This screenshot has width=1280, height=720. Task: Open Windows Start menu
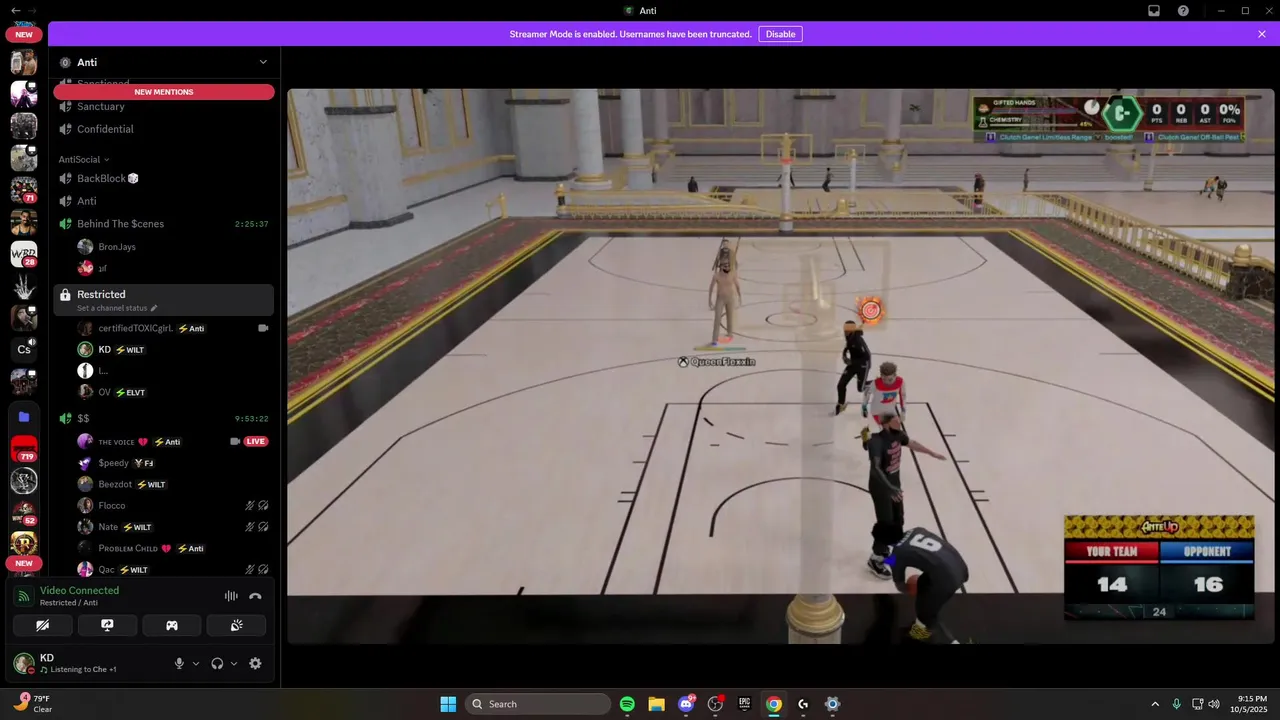pyautogui.click(x=448, y=704)
